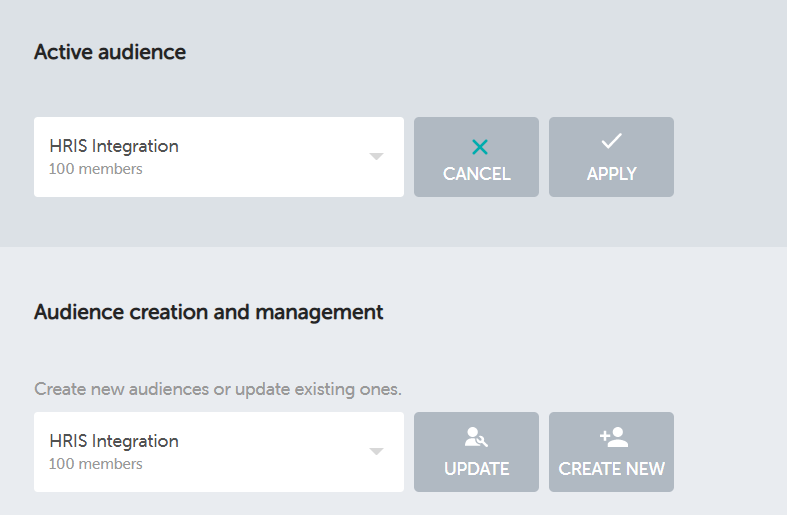Click '100 members' under Active audience selection
The height and width of the screenshot is (515, 787).
point(96,169)
